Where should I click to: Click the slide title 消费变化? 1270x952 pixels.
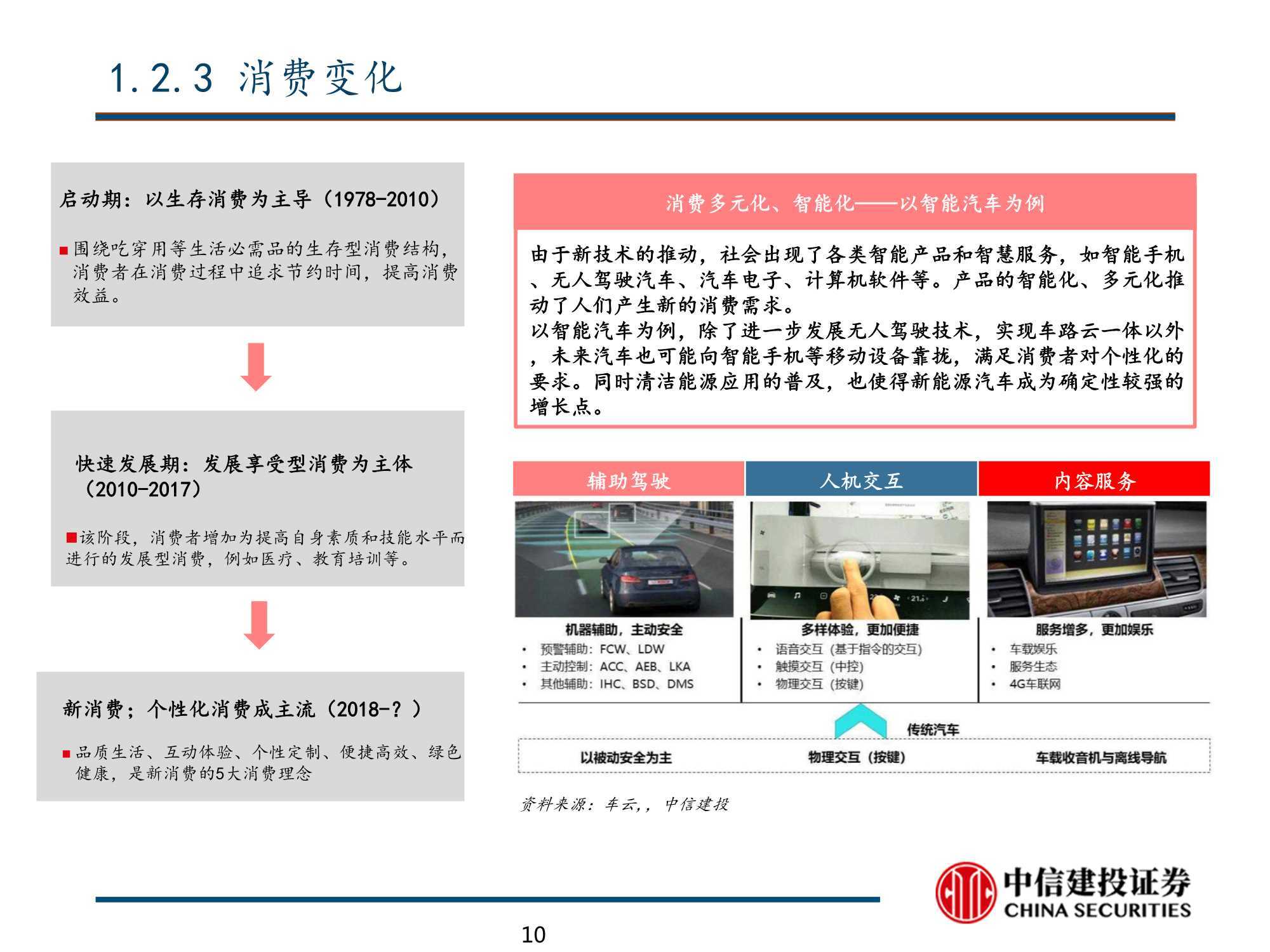tap(257, 78)
